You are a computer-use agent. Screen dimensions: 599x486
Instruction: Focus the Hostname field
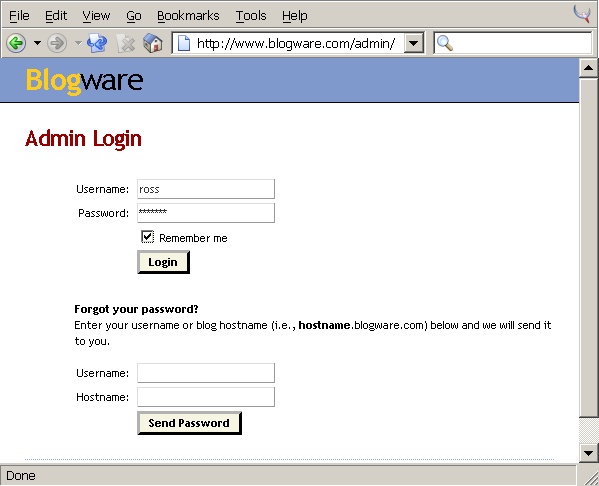tap(206, 397)
